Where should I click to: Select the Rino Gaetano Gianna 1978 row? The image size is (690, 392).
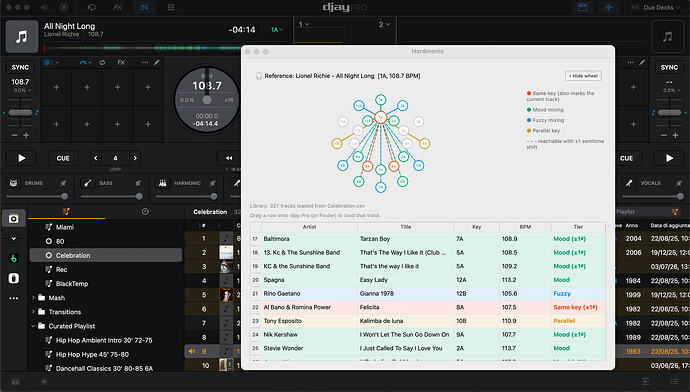pos(428,293)
